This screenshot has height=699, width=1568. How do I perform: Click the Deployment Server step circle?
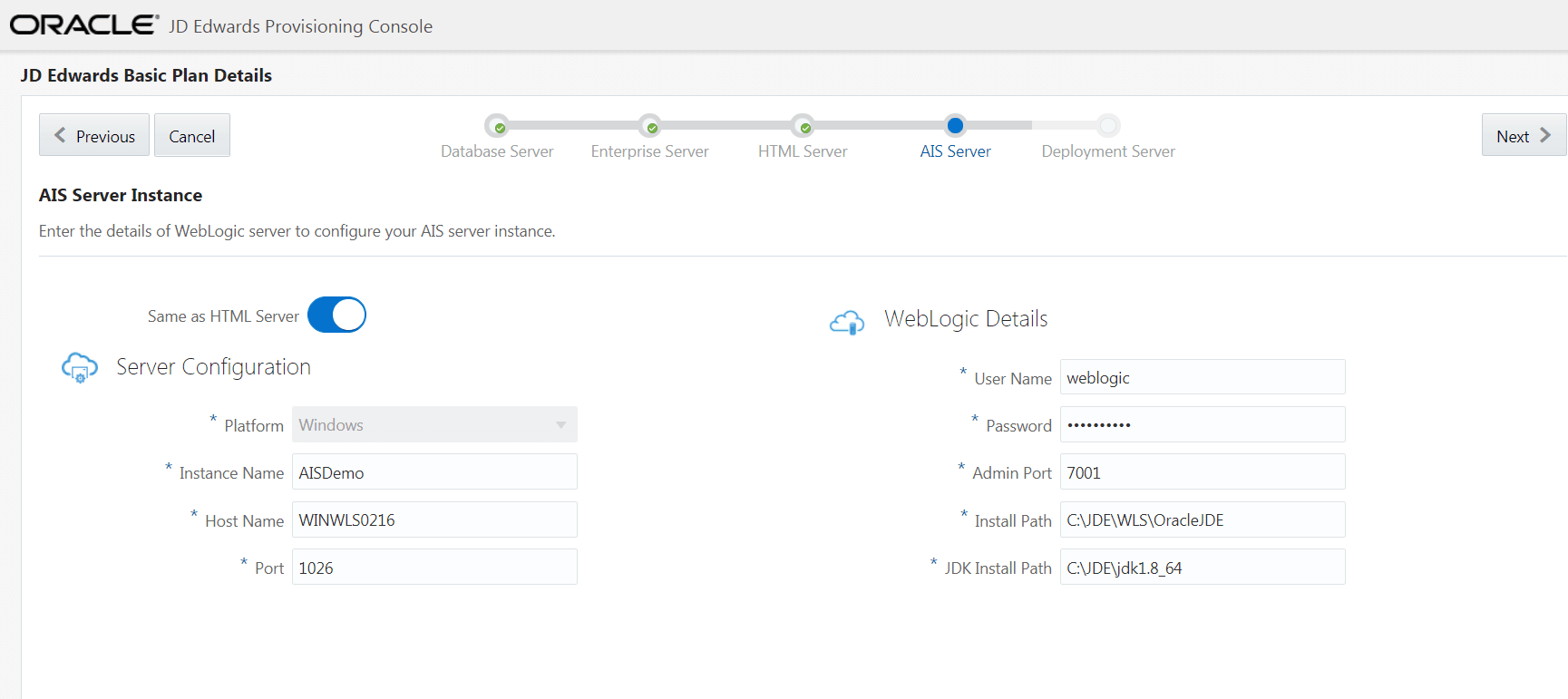(1108, 125)
